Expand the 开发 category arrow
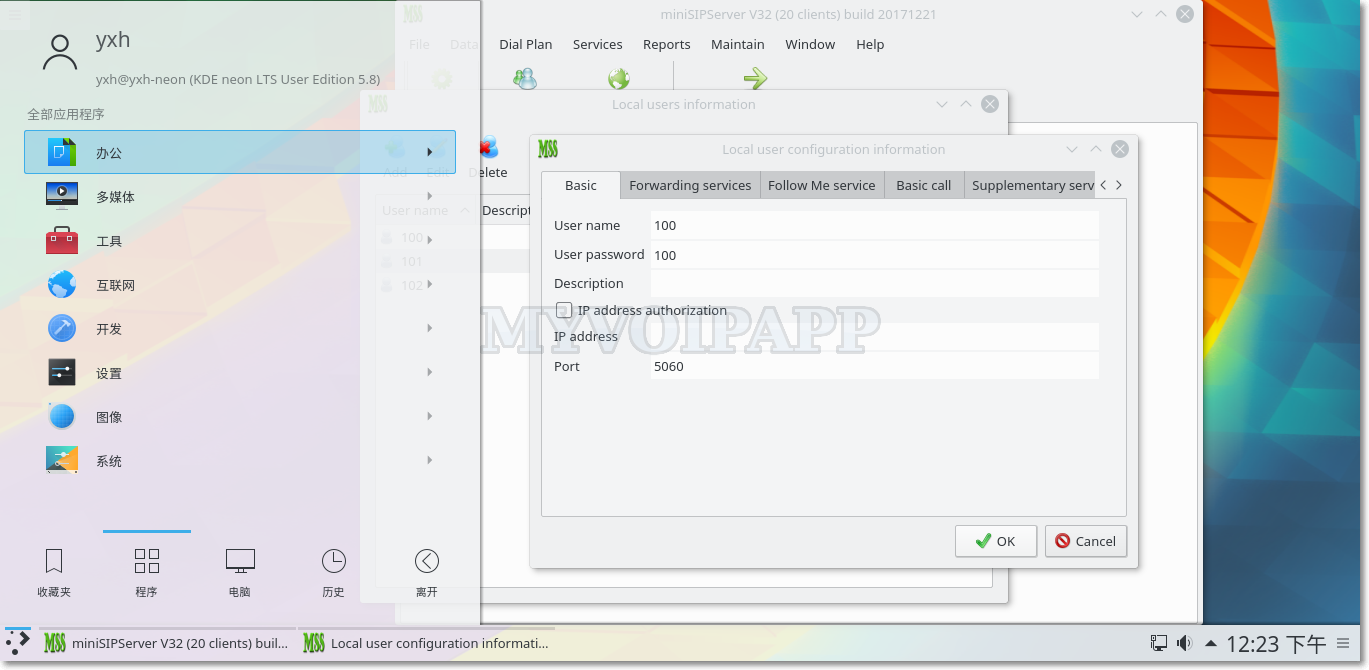Image resolution: width=1369 pixels, height=670 pixels. 430,328
